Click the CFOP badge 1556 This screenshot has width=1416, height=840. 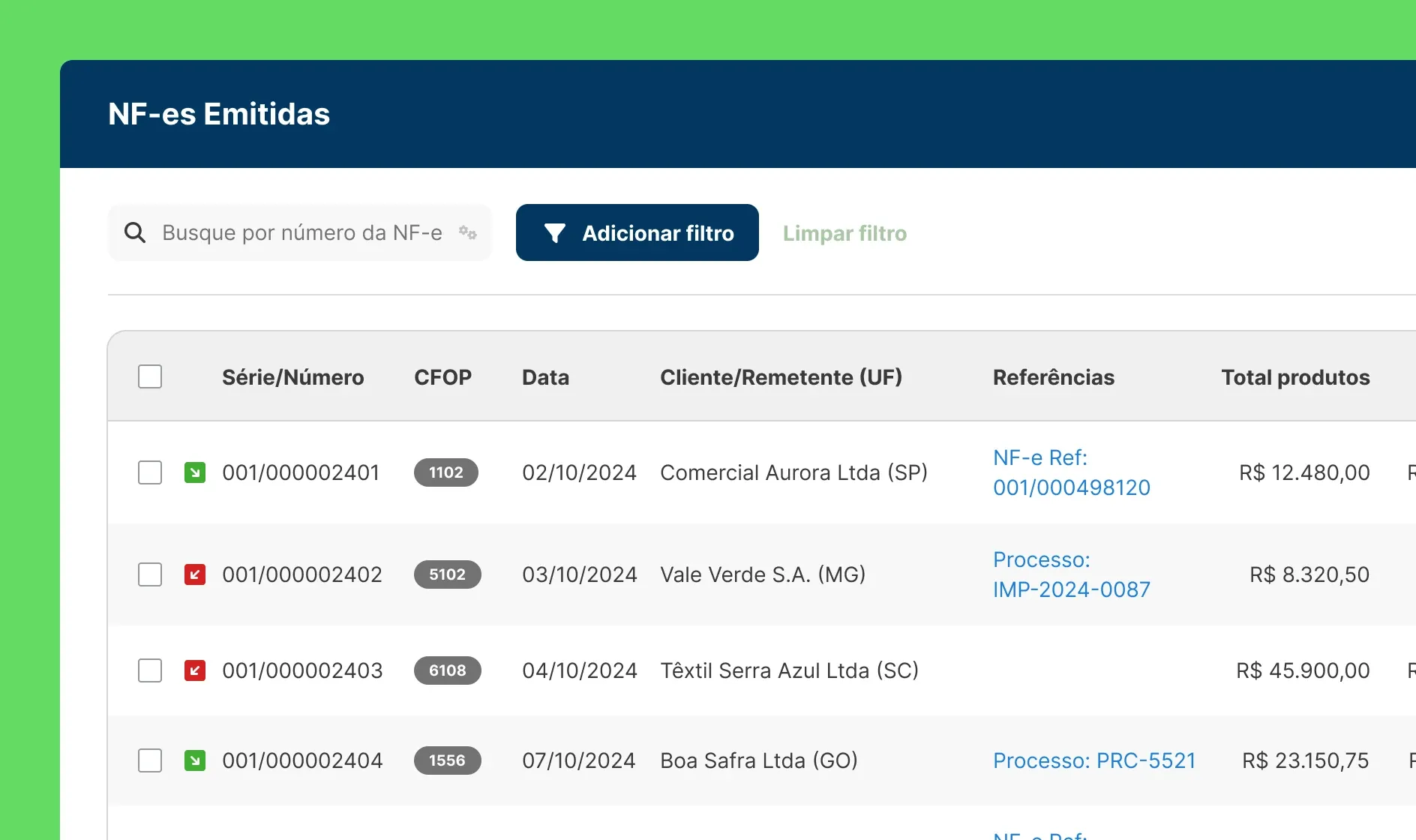click(448, 760)
